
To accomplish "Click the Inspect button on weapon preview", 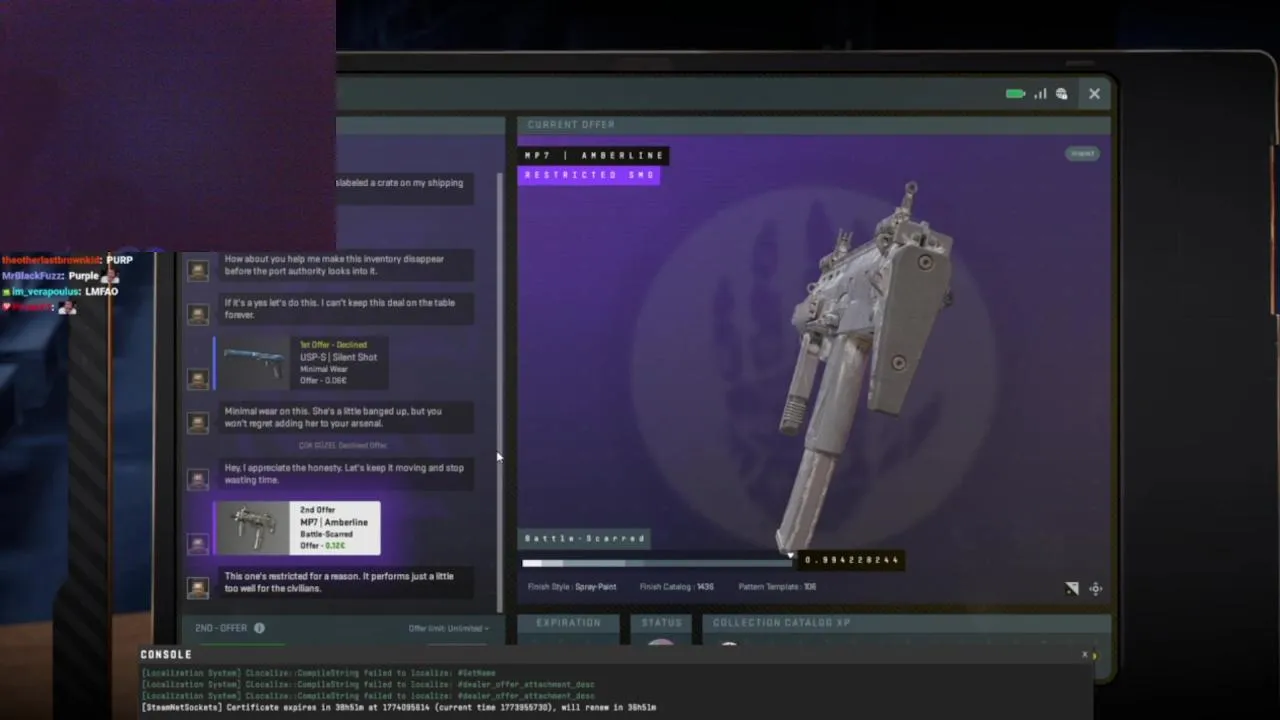I will pos(1082,153).
